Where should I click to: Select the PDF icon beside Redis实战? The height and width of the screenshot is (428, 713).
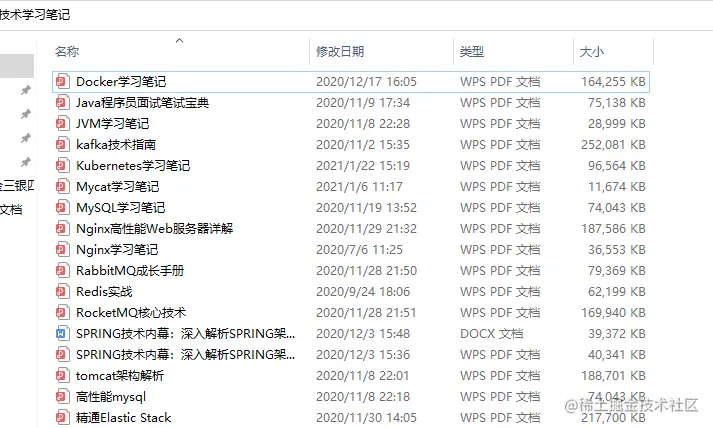[x=62, y=292]
